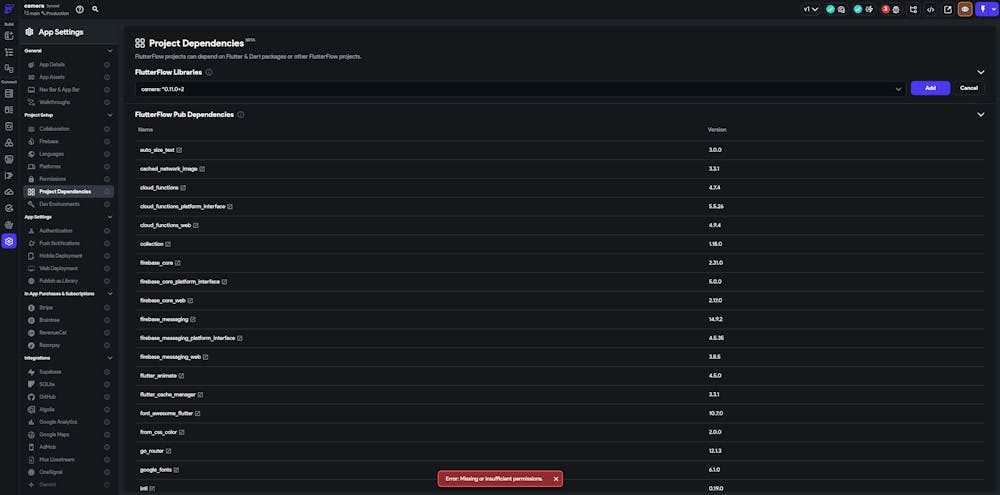Open the collection package external link icon
Screen dimensions: 1000x495
pyautogui.click(x=168, y=244)
